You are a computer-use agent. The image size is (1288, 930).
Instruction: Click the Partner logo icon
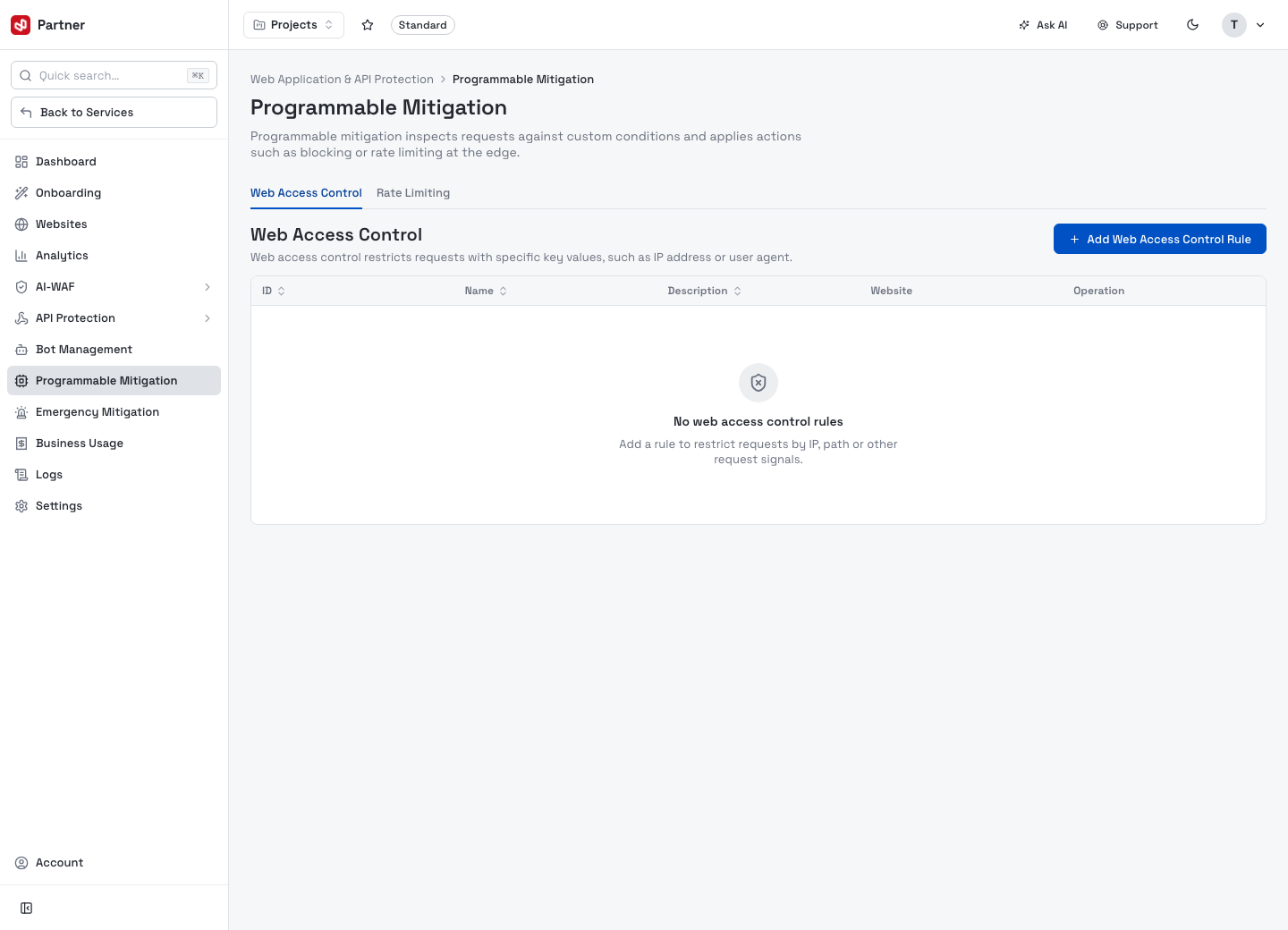(21, 25)
